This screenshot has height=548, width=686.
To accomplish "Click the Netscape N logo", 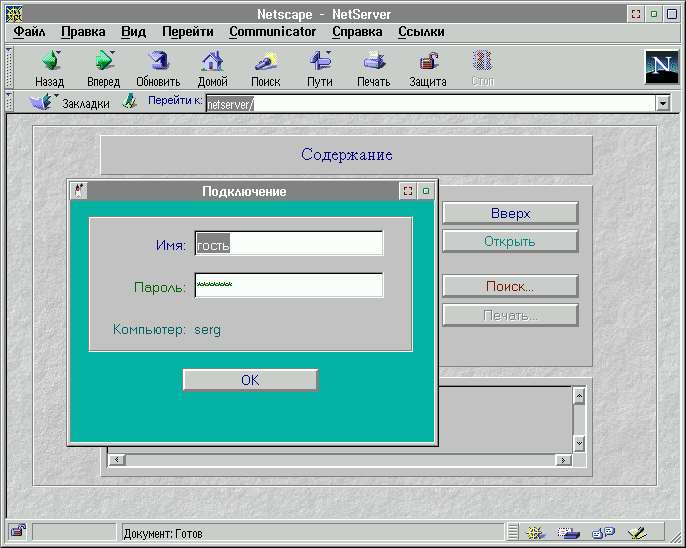I will [x=661, y=67].
